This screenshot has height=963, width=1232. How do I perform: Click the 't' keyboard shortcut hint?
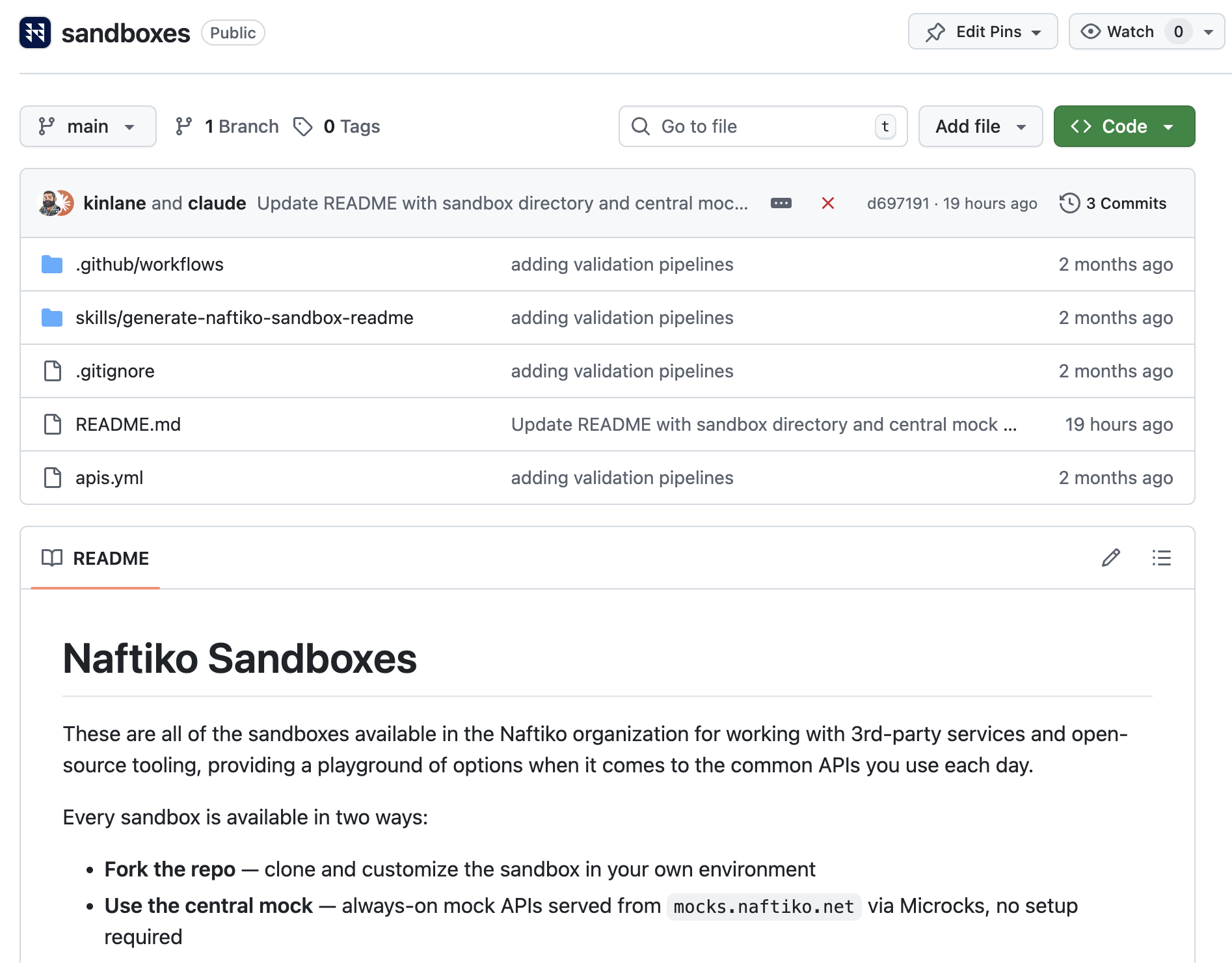[885, 126]
